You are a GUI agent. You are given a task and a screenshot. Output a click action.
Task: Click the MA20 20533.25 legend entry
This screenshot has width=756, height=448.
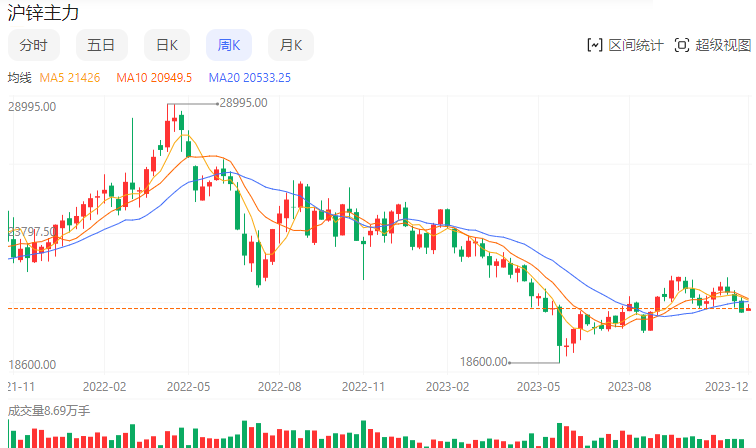(x=249, y=77)
